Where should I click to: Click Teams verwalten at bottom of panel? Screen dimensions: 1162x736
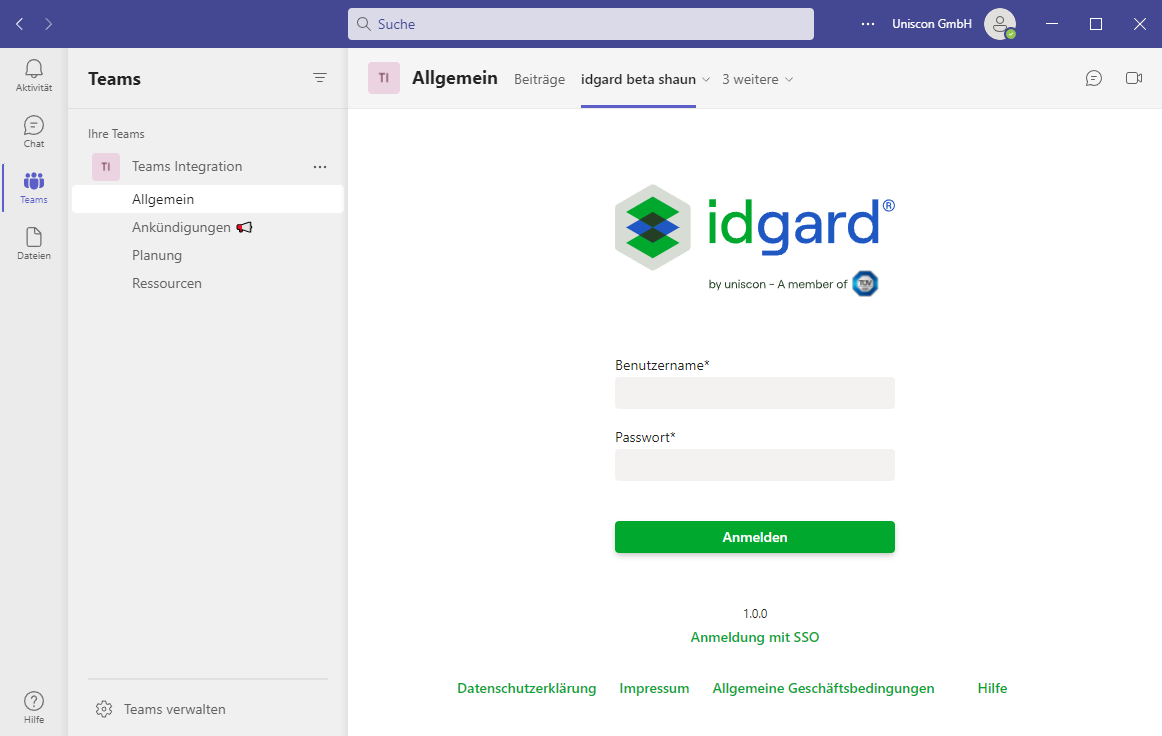[174, 709]
